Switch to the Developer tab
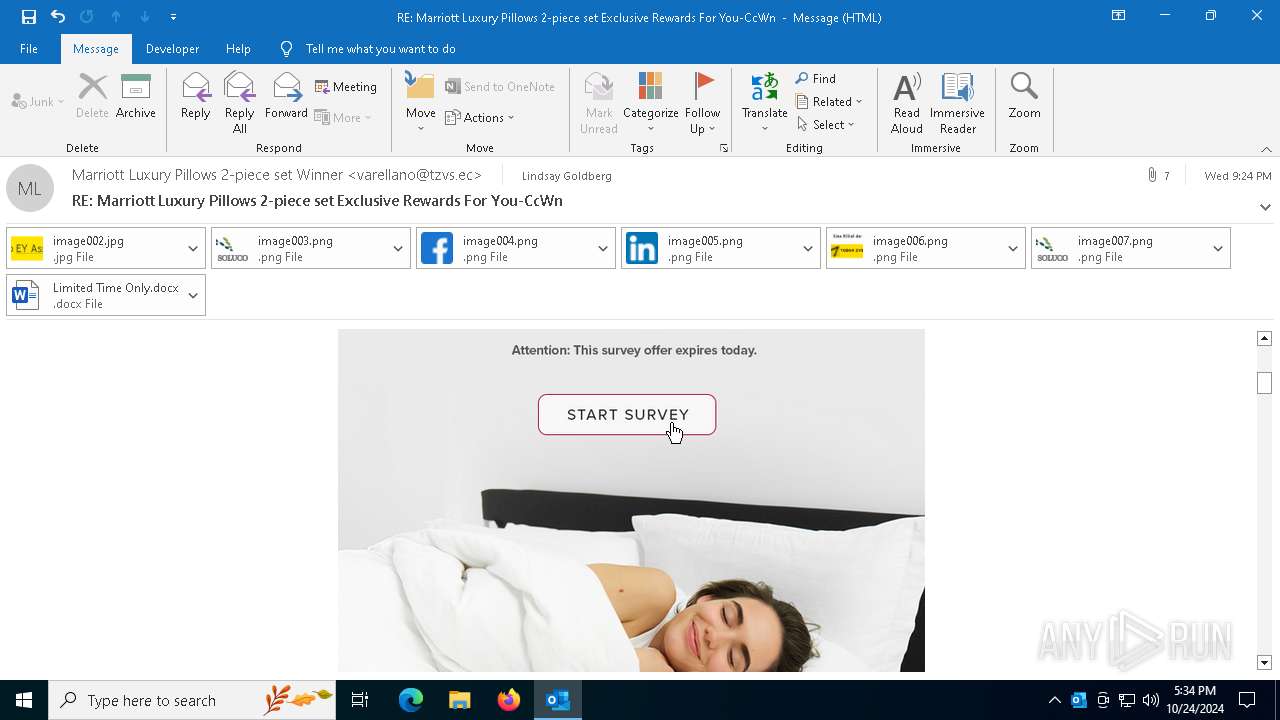Screen dimensions: 1280x720 172,49
